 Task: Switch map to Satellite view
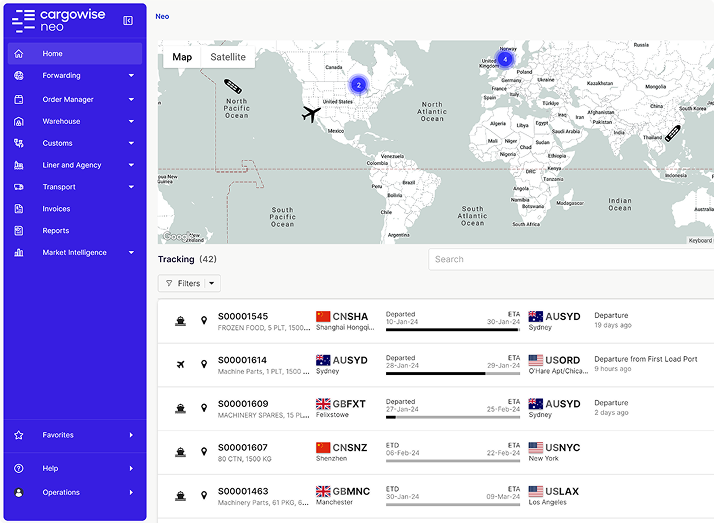(228, 57)
